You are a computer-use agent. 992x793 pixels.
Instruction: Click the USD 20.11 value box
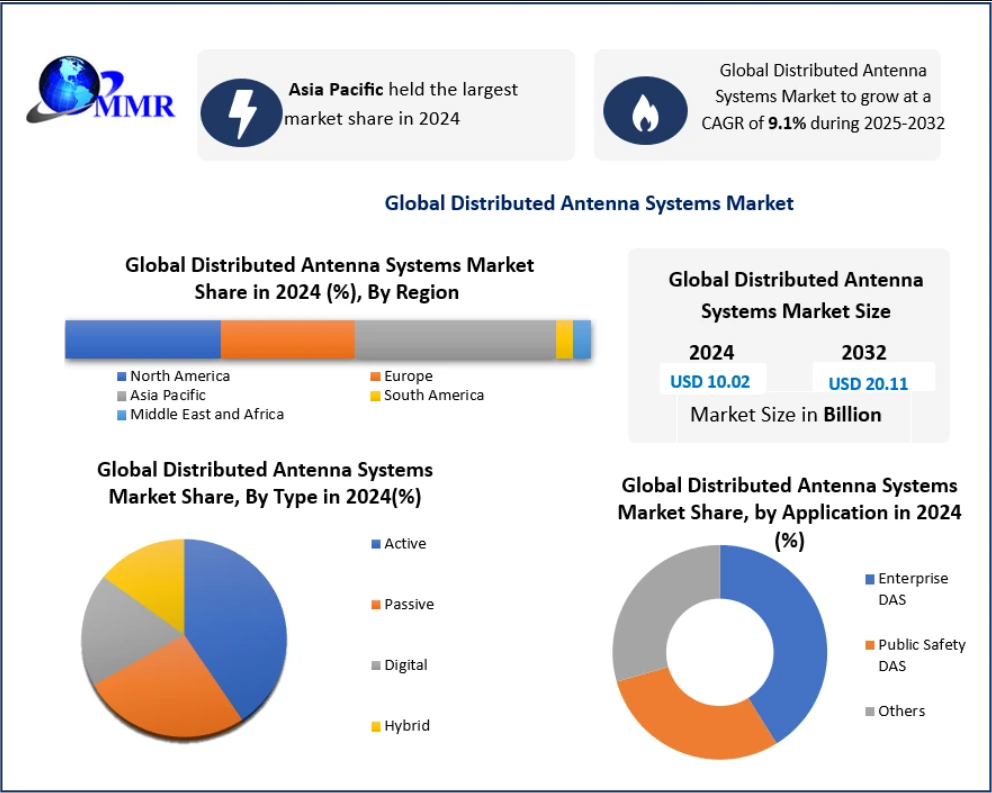868,383
